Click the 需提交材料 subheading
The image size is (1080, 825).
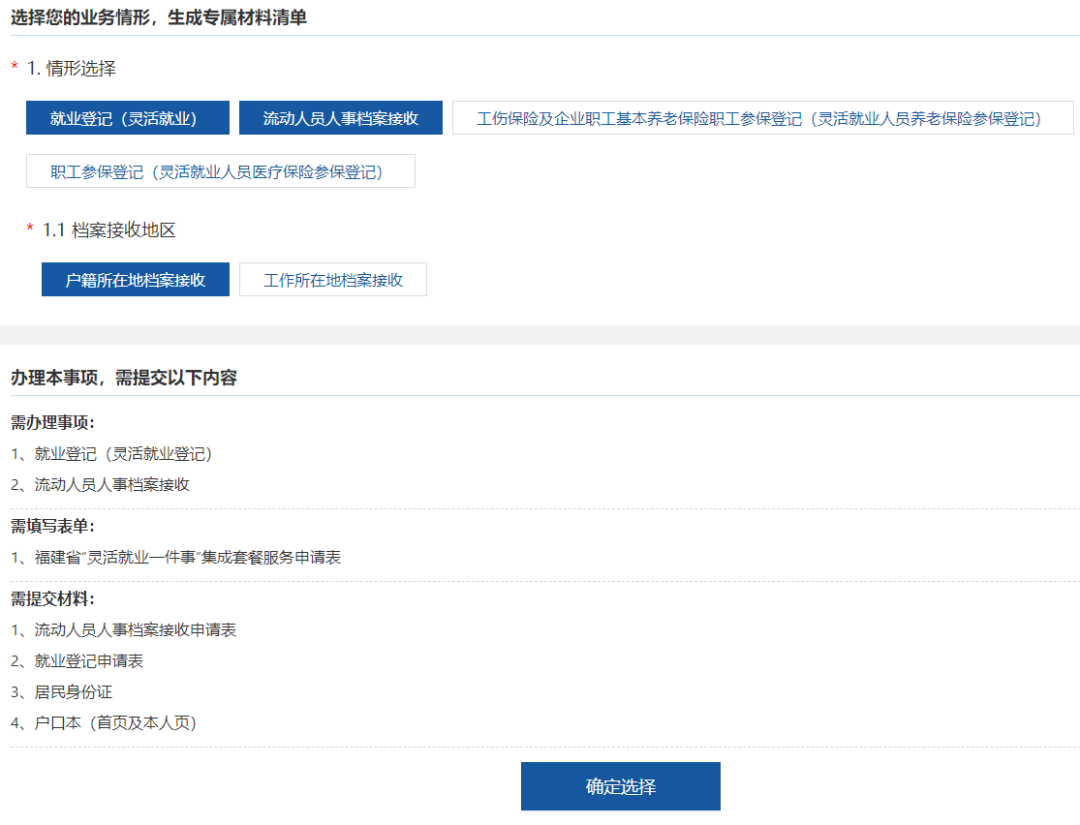coord(52,598)
